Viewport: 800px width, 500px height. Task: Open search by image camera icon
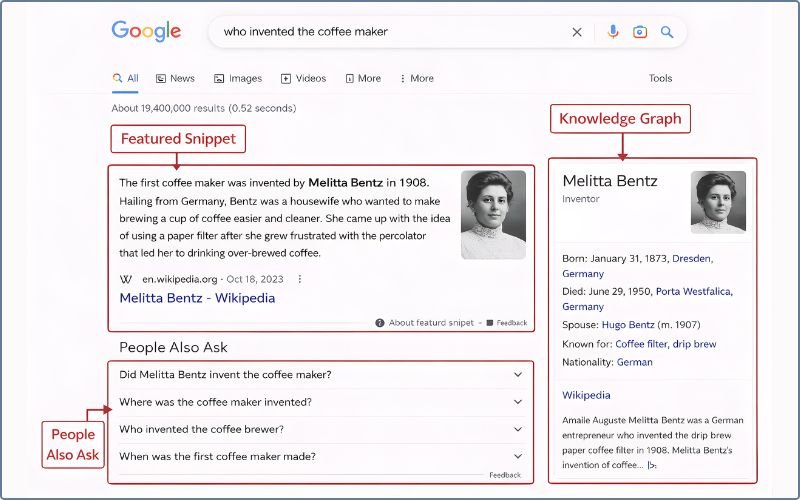point(640,32)
